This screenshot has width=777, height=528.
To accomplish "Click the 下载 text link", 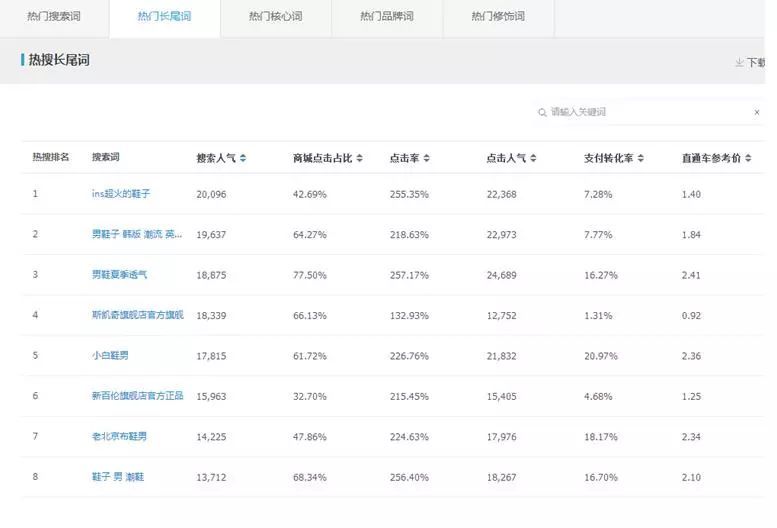I will tap(756, 62).
